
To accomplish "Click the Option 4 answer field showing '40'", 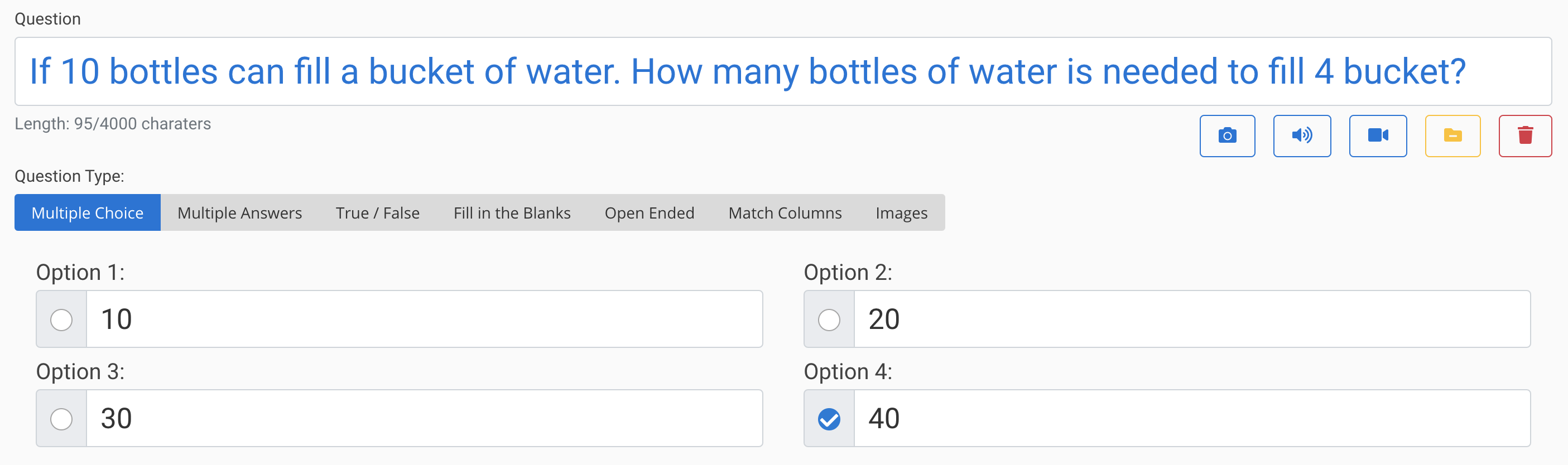I will [1193, 418].
